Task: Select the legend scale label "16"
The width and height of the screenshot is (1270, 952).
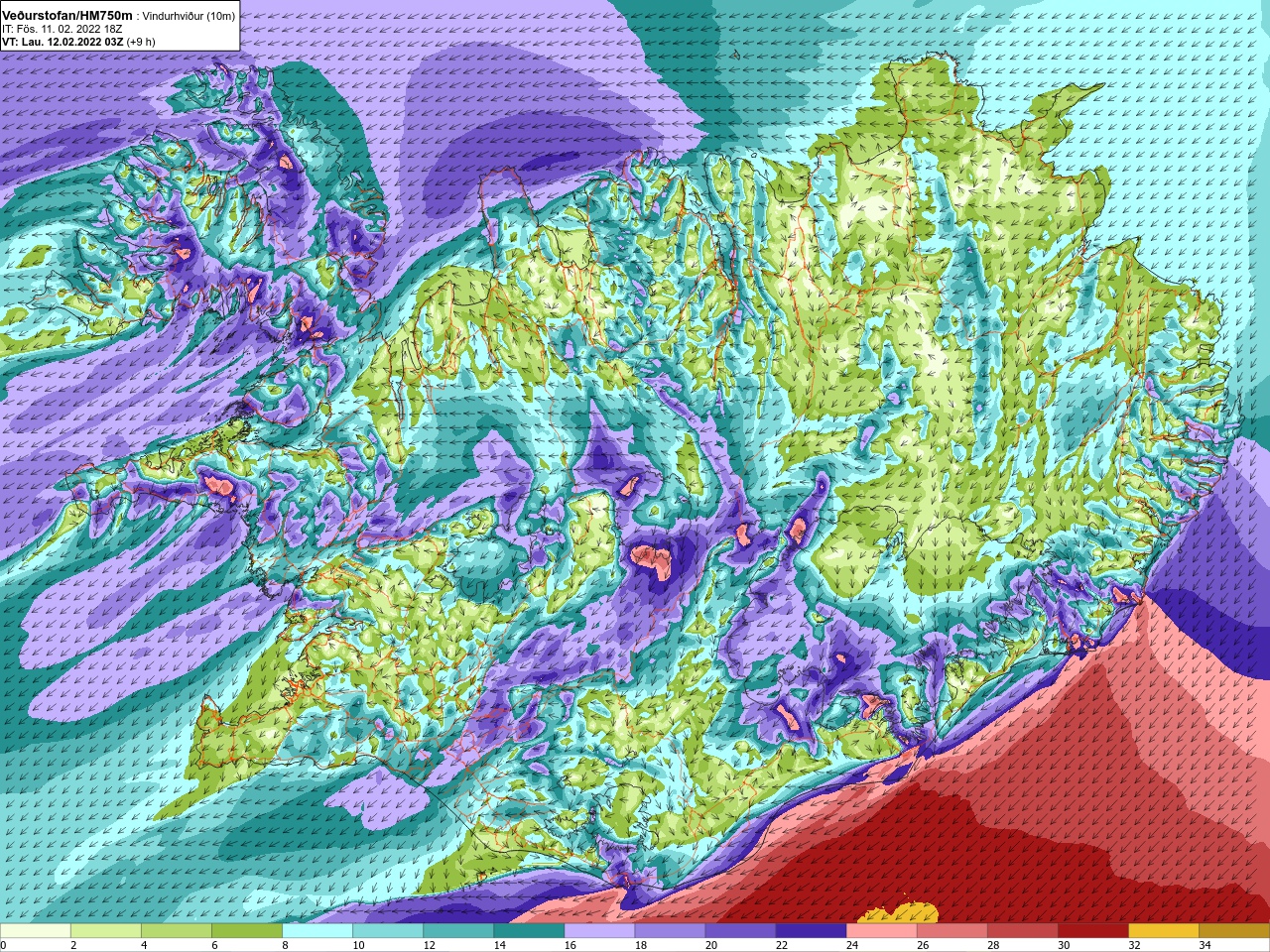Action: click(570, 945)
